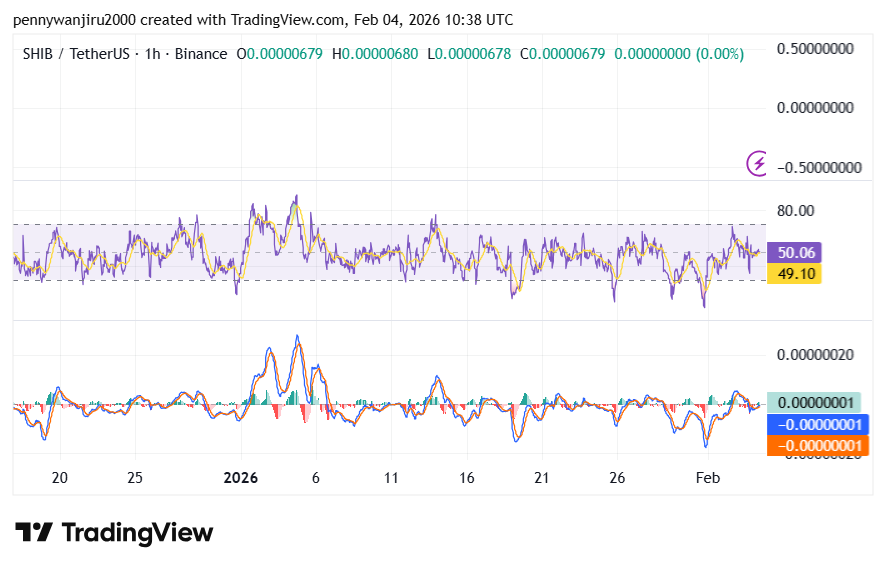Click the blue -0.00000001 MACD label
The height and width of the screenshot is (570, 886).
(817, 424)
